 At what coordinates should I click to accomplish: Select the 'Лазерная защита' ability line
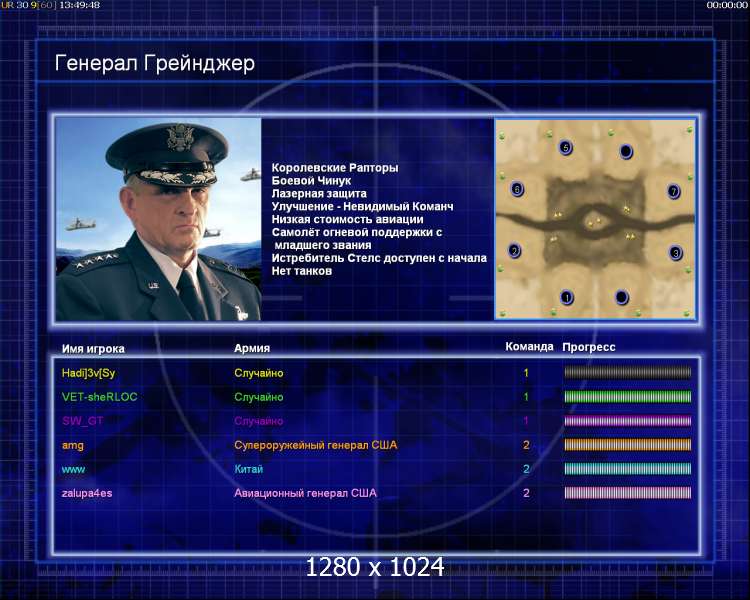click(x=319, y=194)
